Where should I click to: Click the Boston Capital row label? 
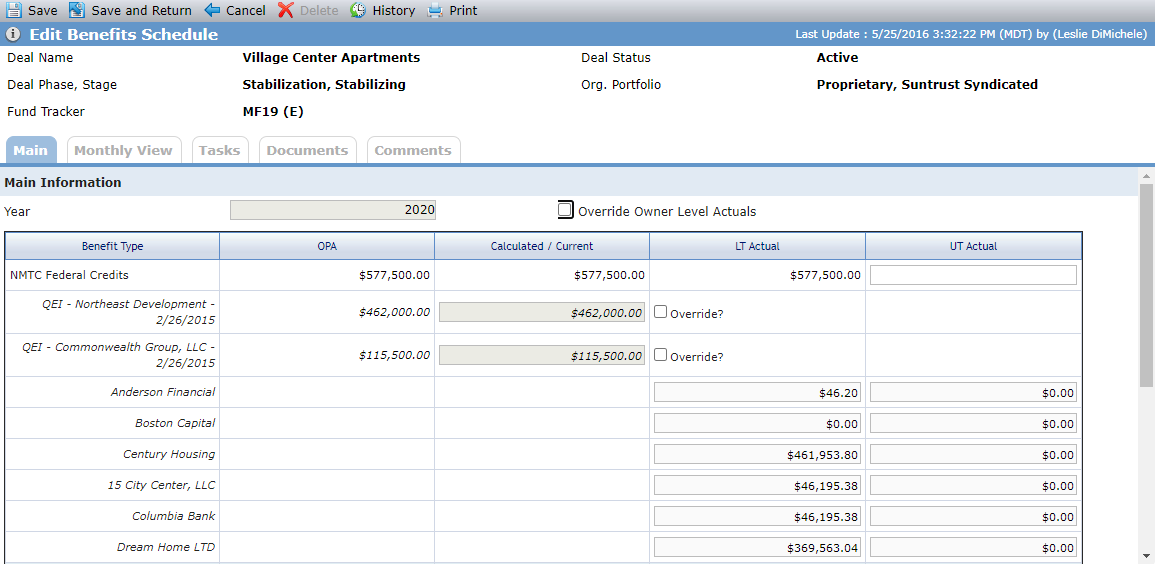175,423
